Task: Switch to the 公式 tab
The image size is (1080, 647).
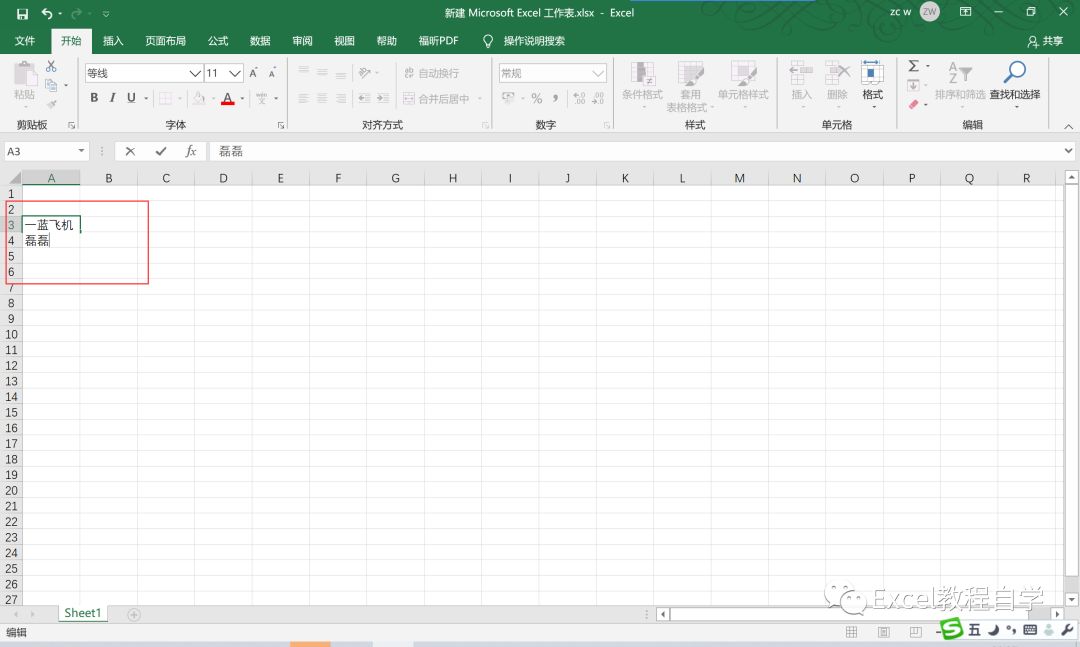Action: coord(218,41)
